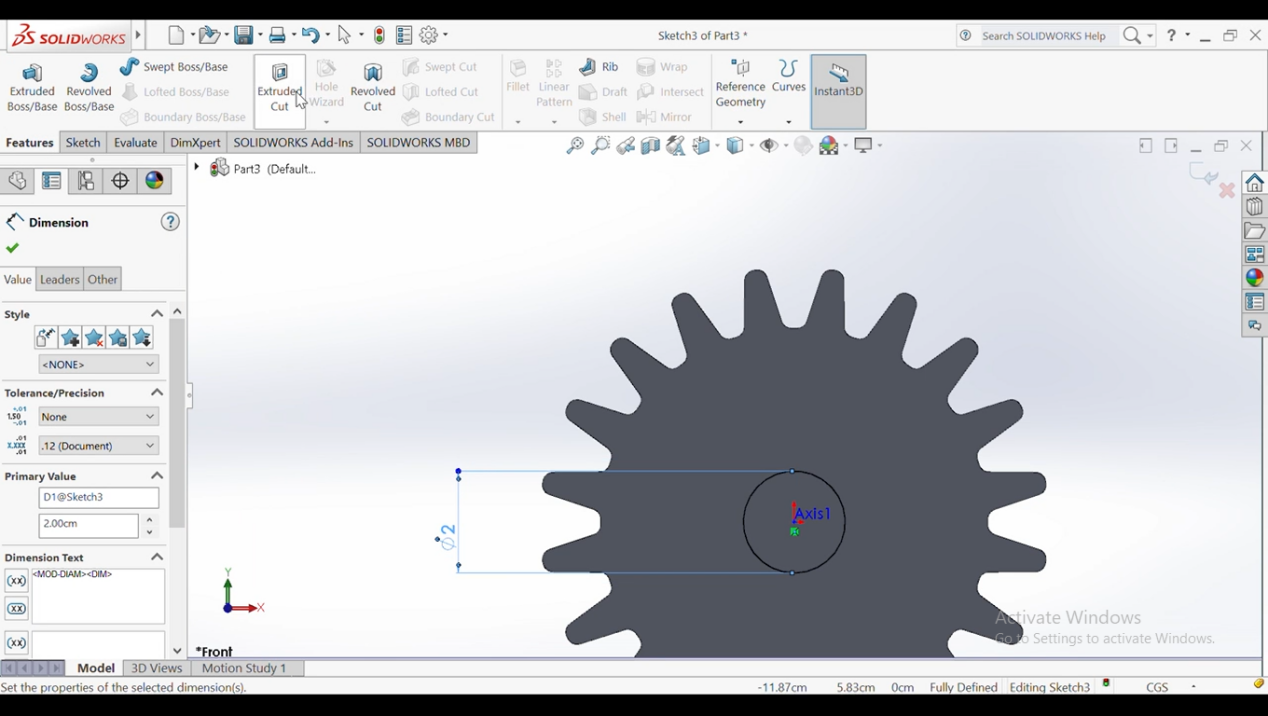Expand the SOLIDWORKS menu arrow
Screen dimensions: 1268x716
(138, 36)
